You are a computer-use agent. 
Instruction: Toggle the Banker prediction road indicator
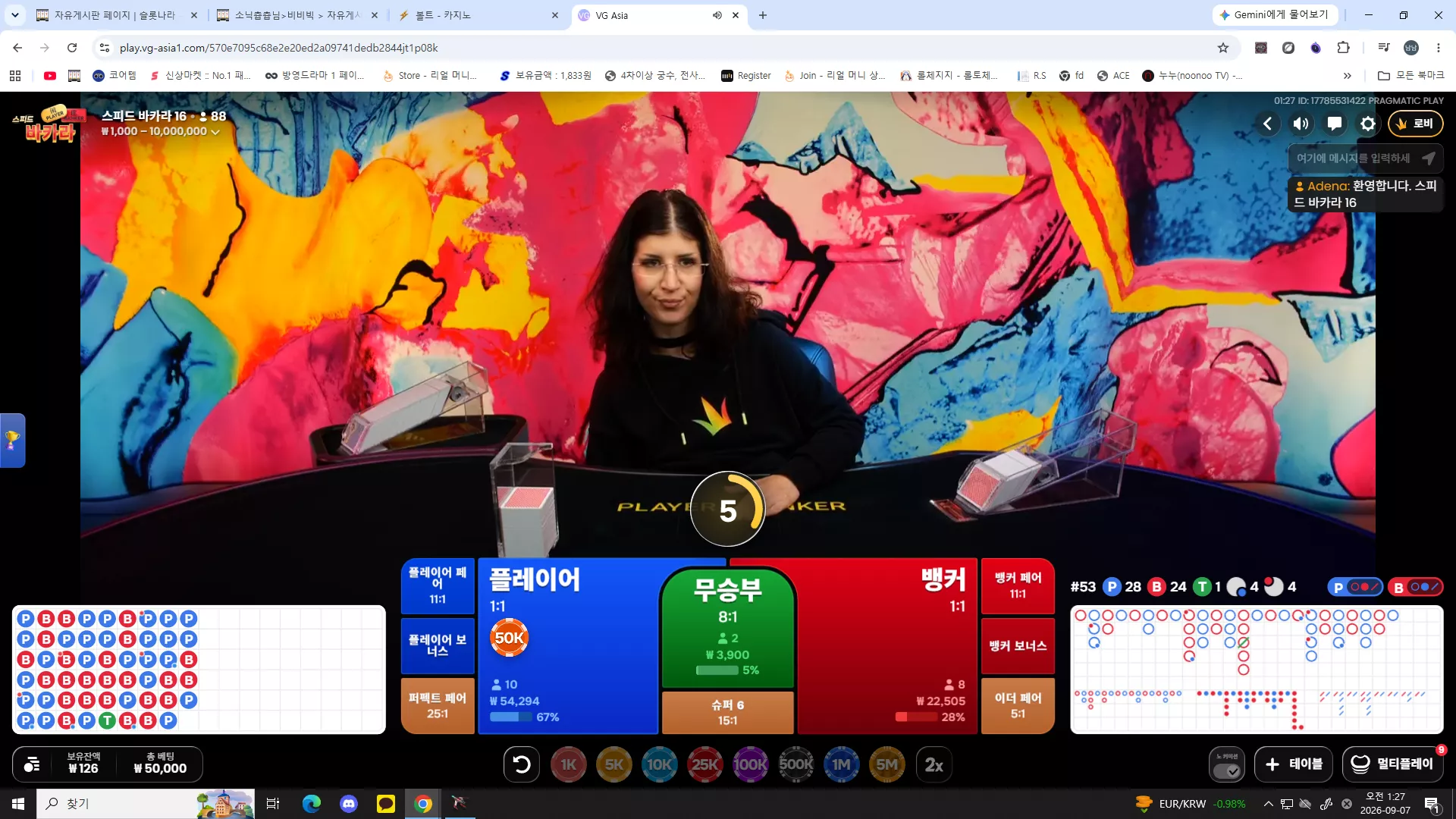click(1415, 587)
